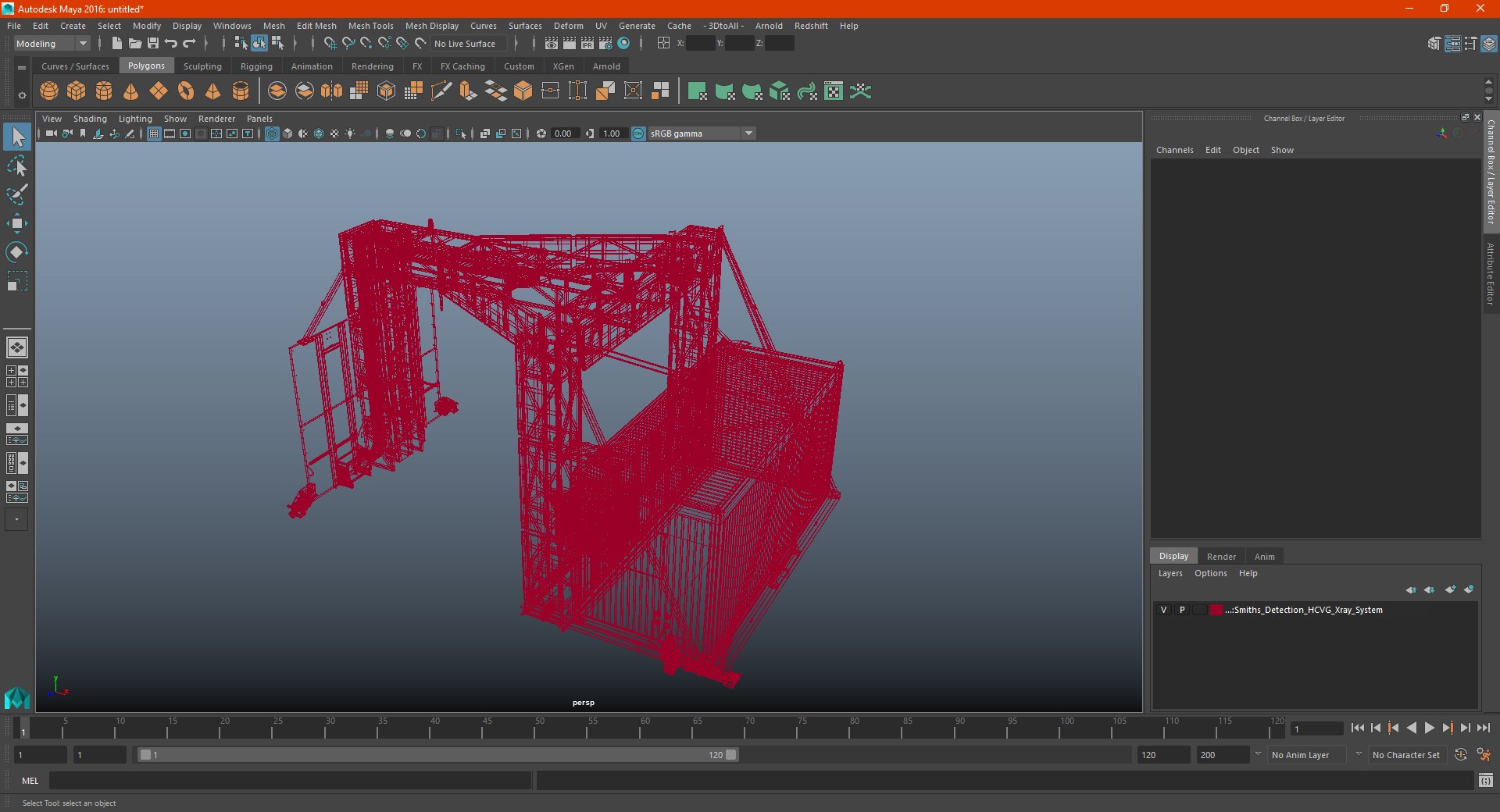
Task: Click the Render layer tab
Action: coord(1221,557)
